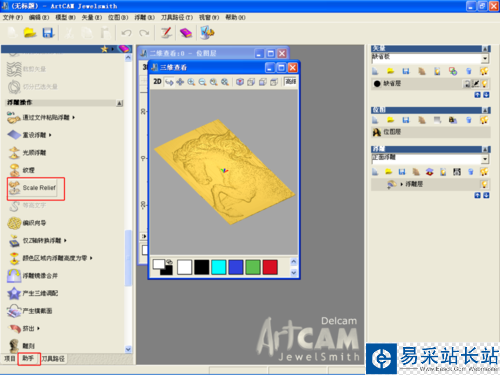Collapse the 浮雕操作 section in the assistant
The height and width of the screenshot is (375, 500).
point(120,103)
